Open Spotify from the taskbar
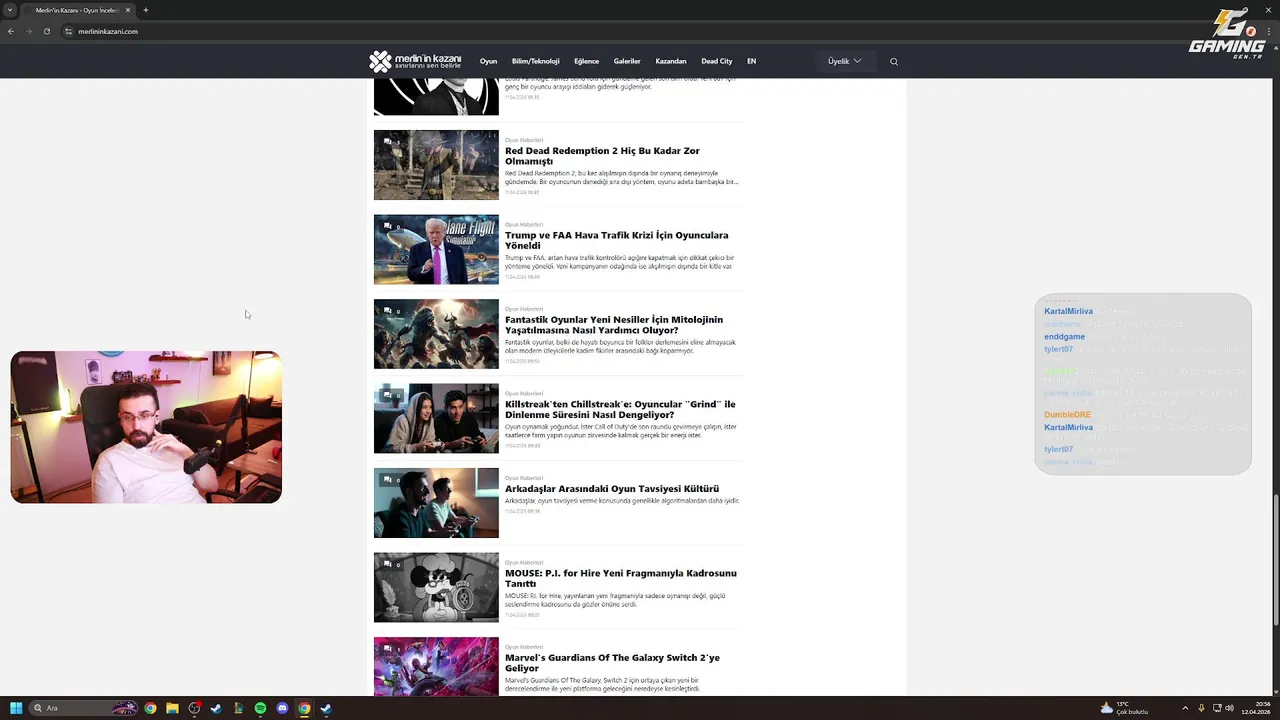Screen dimensions: 1280x720 click(x=260, y=708)
